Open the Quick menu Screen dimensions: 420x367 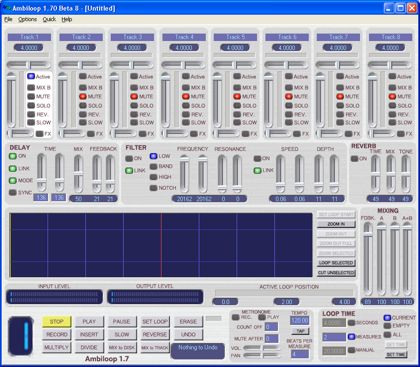[x=49, y=19]
